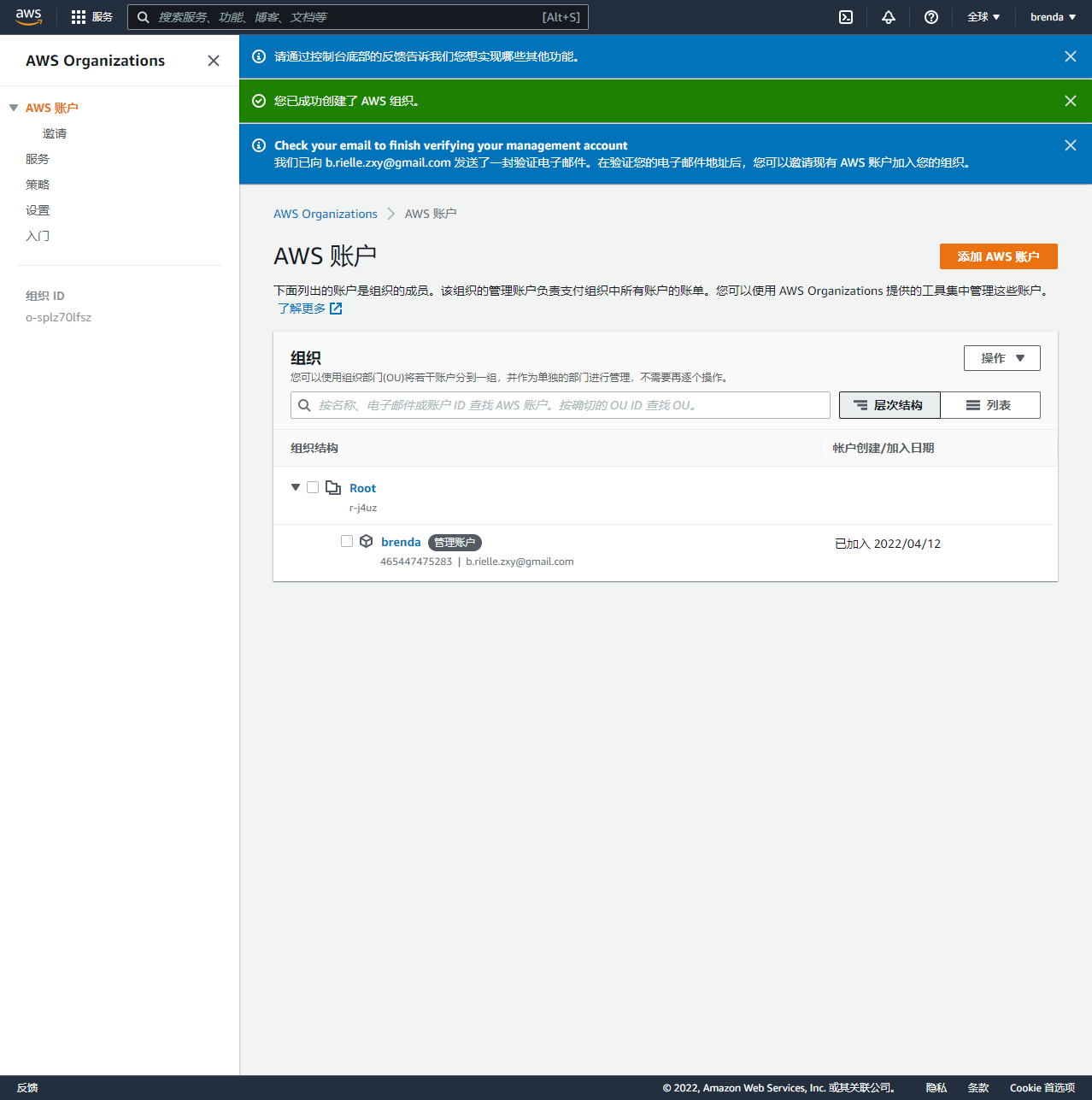Click the 帐户创建/加入日期 column header

[884, 448]
